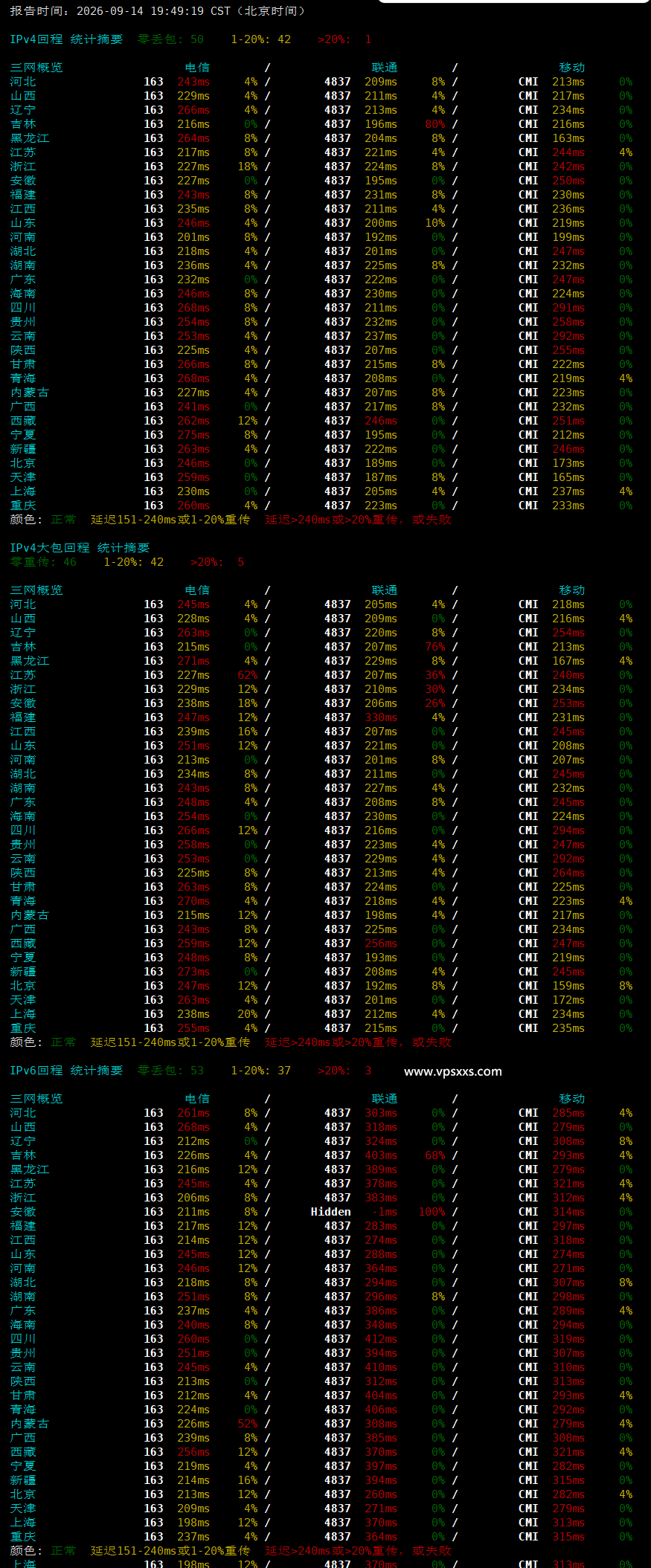Click the "172ms" 移动 latency for 天津
Image resolution: width=651 pixels, height=1568 pixels.
coord(568,1000)
